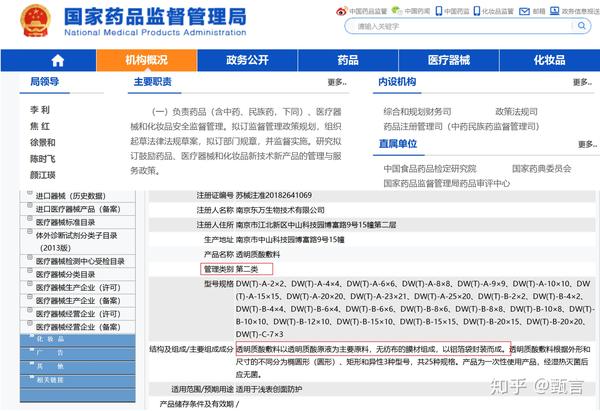Open leader profile 李利
600x411 pixels.
point(40,110)
